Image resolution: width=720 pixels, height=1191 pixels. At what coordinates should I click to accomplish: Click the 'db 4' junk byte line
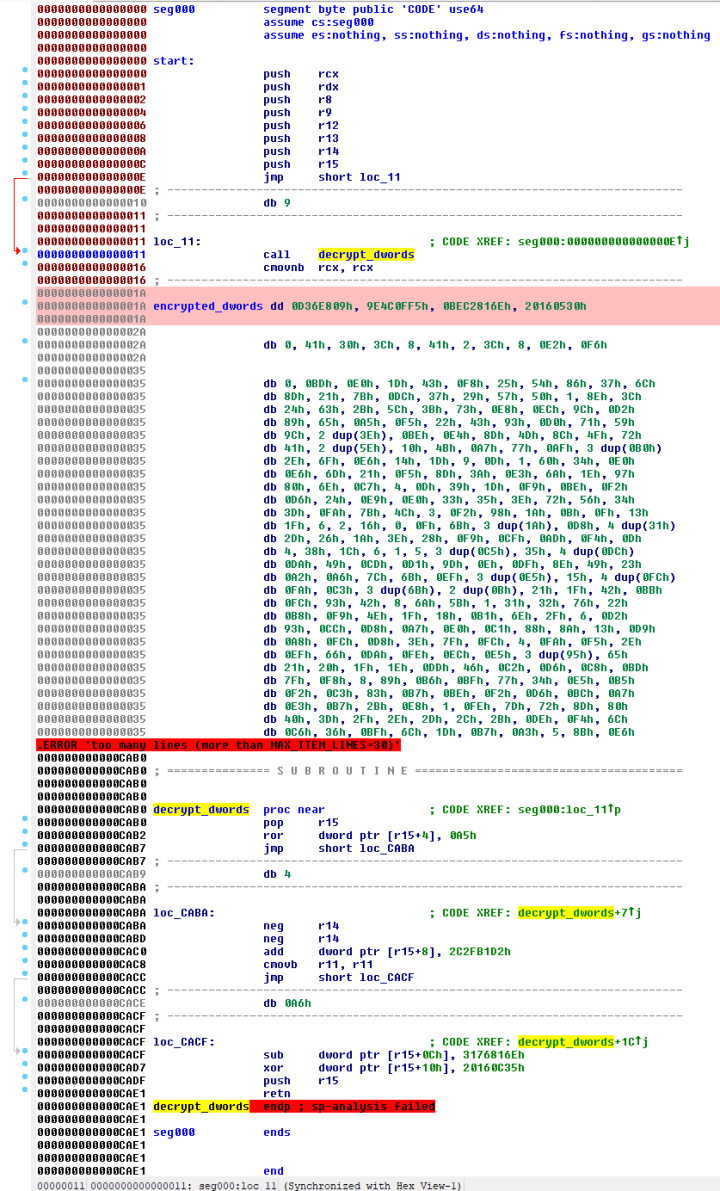pos(277,874)
